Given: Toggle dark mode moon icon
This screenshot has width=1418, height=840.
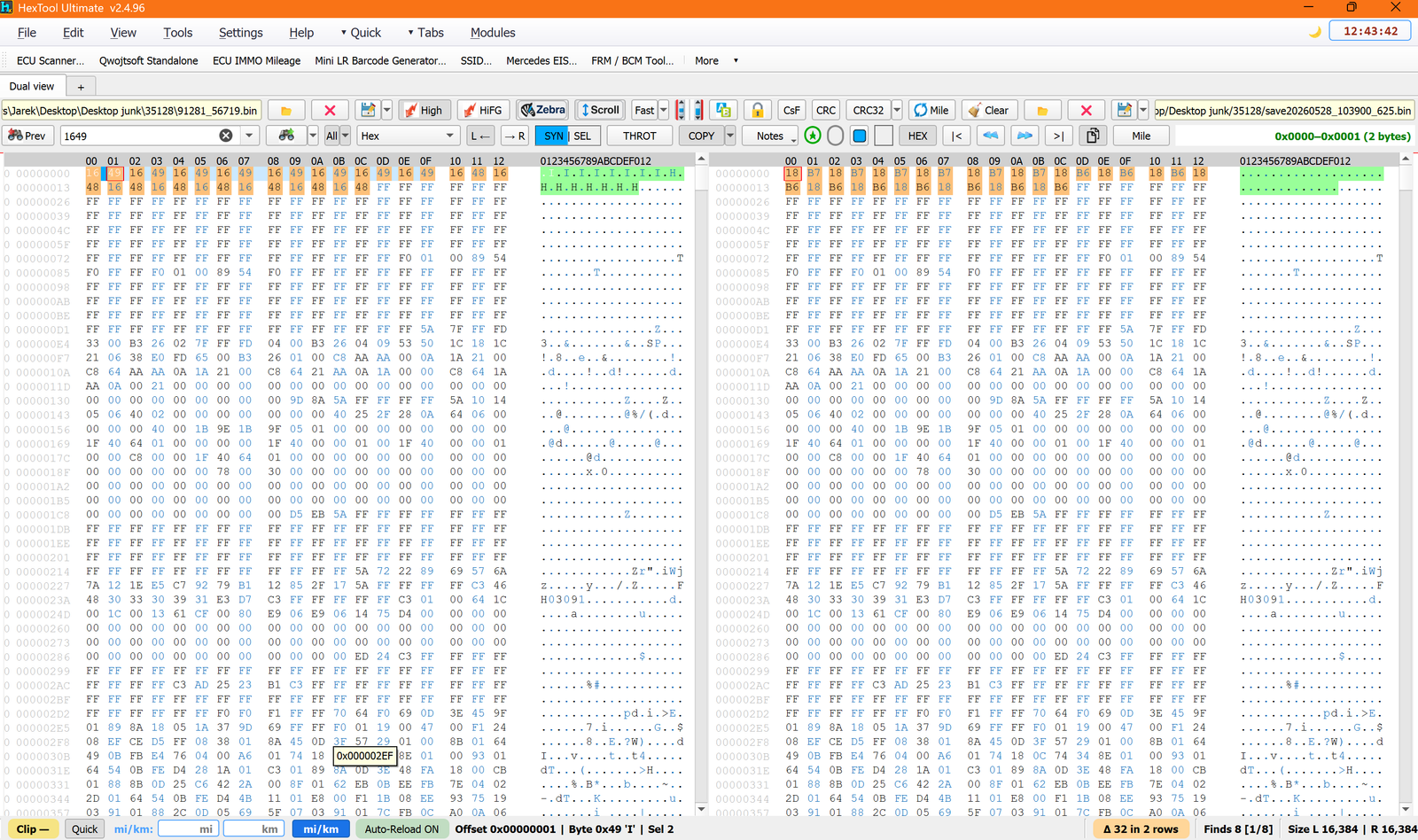Looking at the screenshot, I should click(1315, 31).
